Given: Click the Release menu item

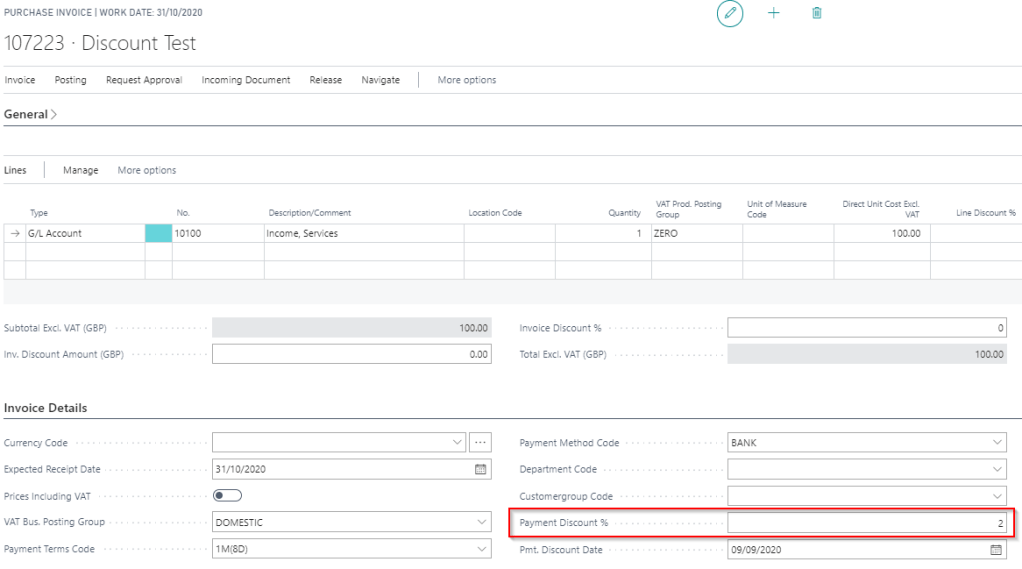Looking at the screenshot, I should (325, 80).
